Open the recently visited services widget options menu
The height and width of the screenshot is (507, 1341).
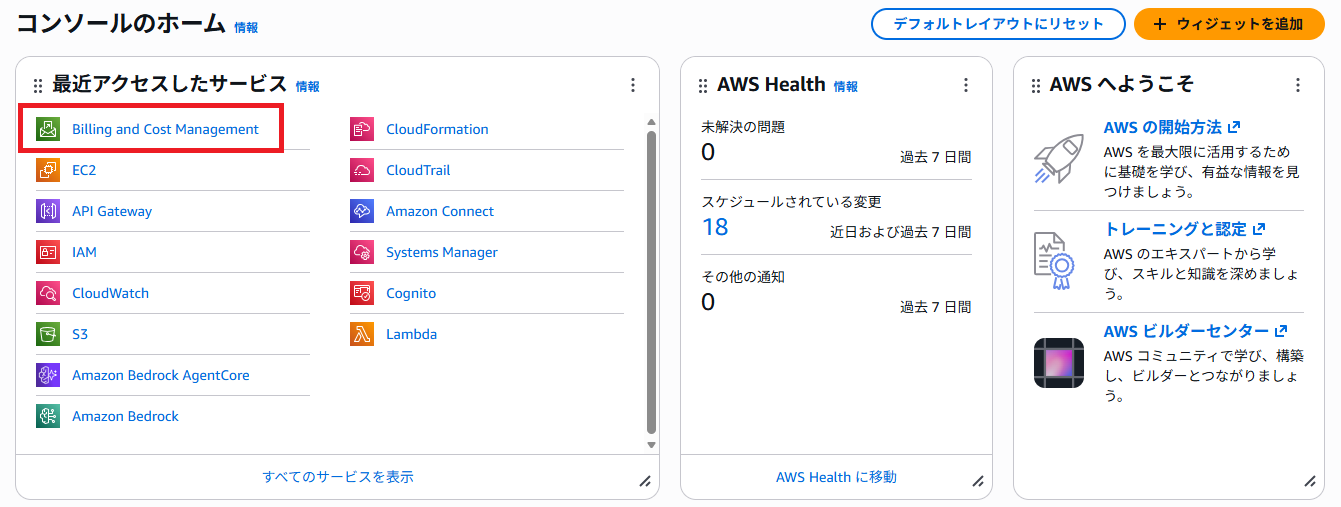(x=633, y=85)
